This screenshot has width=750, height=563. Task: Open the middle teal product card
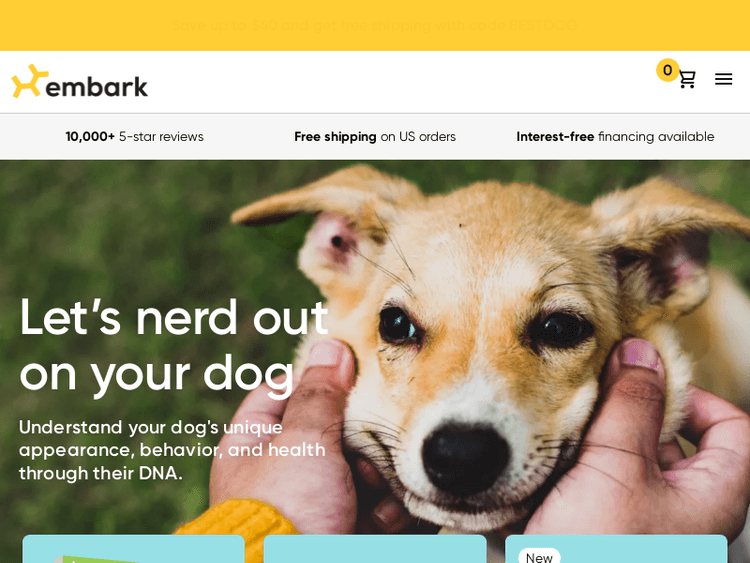tap(375, 549)
